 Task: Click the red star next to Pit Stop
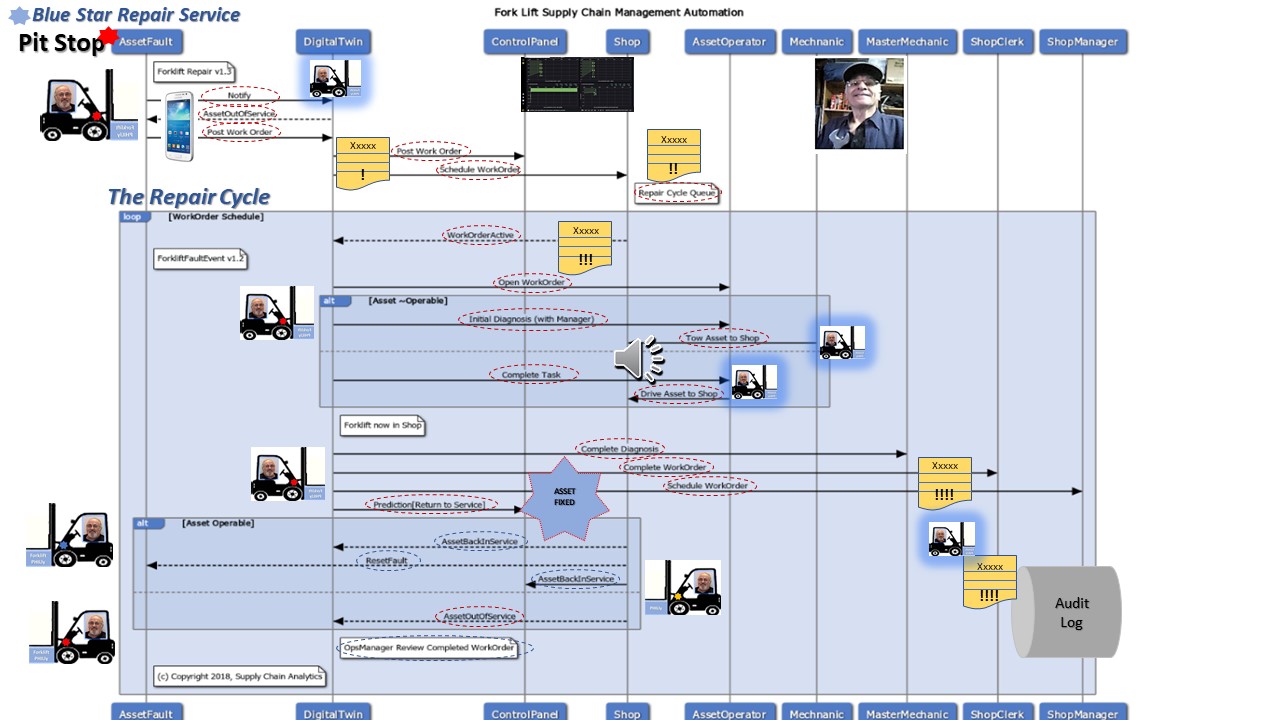click(108, 37)
